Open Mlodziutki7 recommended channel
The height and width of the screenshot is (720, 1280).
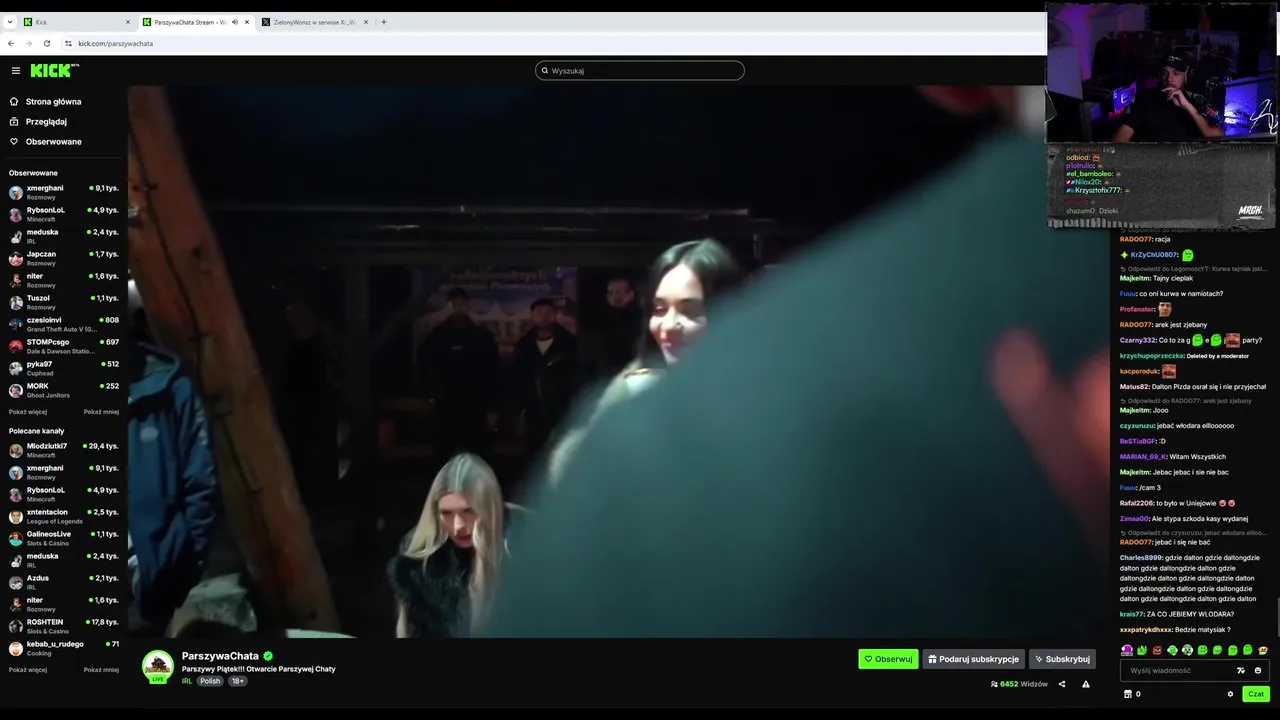pyautogui.click(x=64, y=450)
